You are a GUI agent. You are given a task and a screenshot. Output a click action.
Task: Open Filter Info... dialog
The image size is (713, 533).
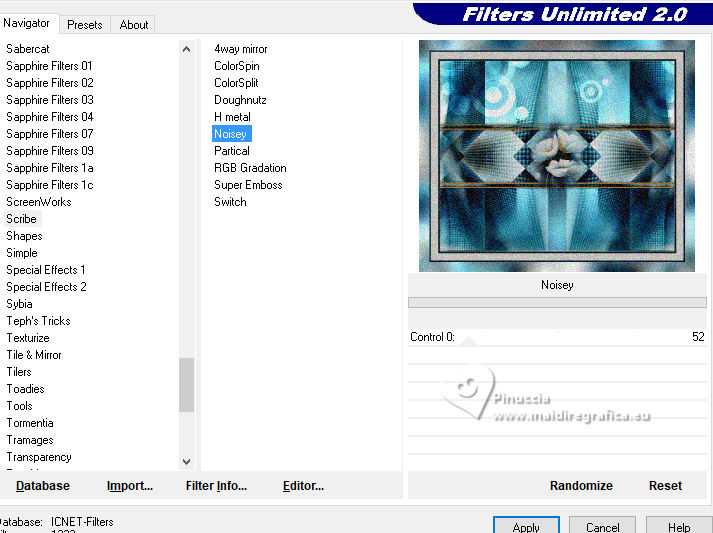coord(216,486)
